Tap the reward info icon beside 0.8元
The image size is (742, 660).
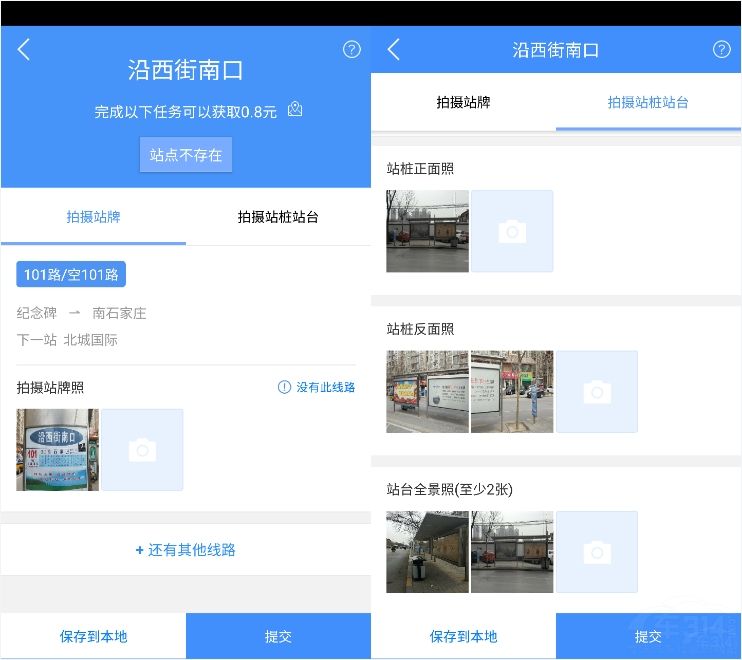(x=295, y=110)
